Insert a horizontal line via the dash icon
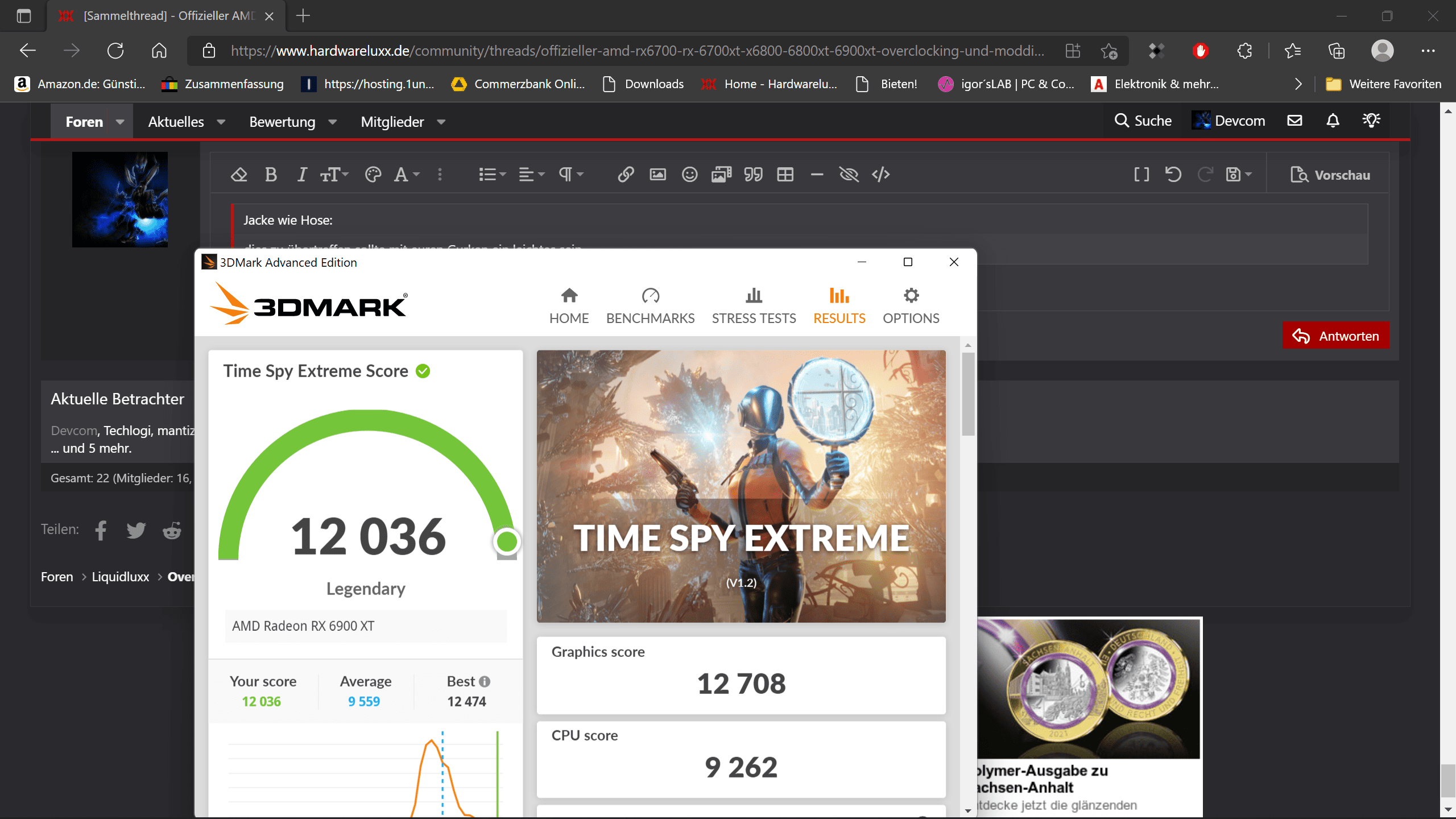 point(817,175)
